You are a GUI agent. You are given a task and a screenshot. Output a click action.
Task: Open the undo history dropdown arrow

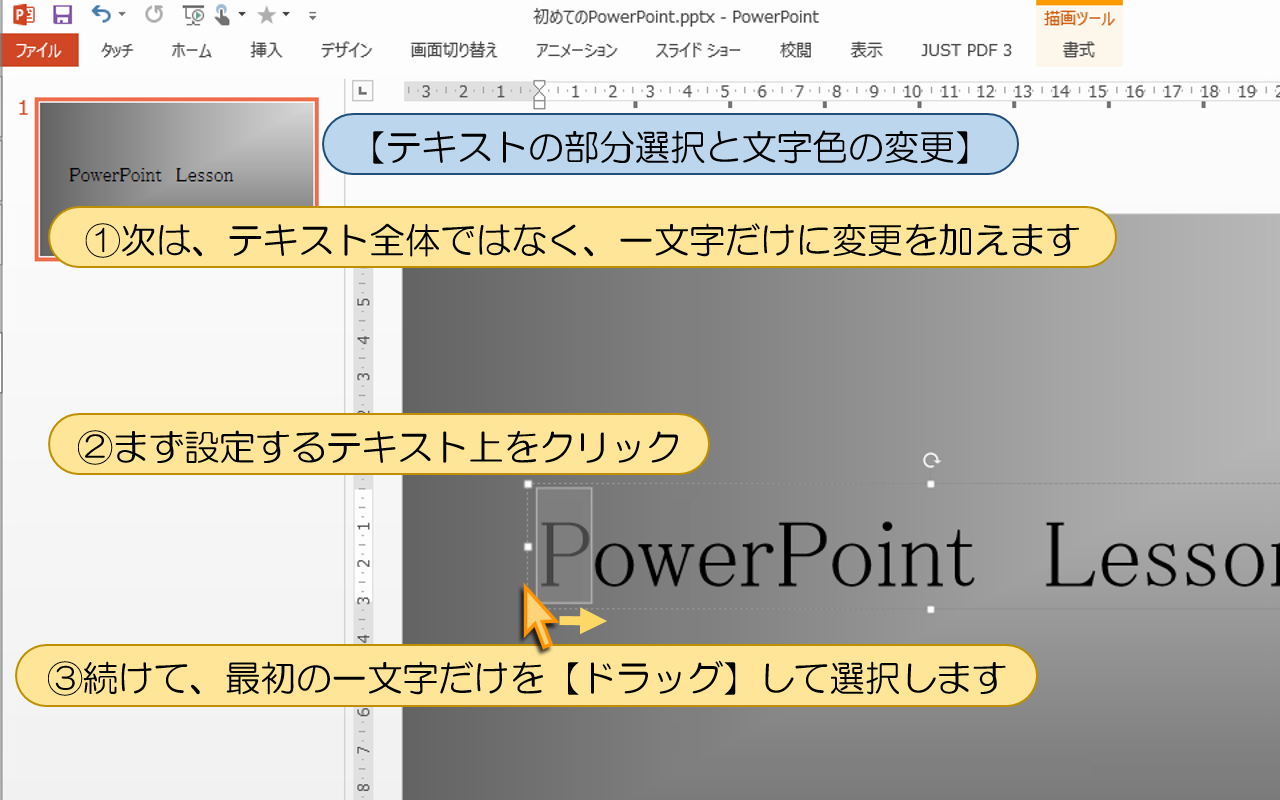coord(122,15)
